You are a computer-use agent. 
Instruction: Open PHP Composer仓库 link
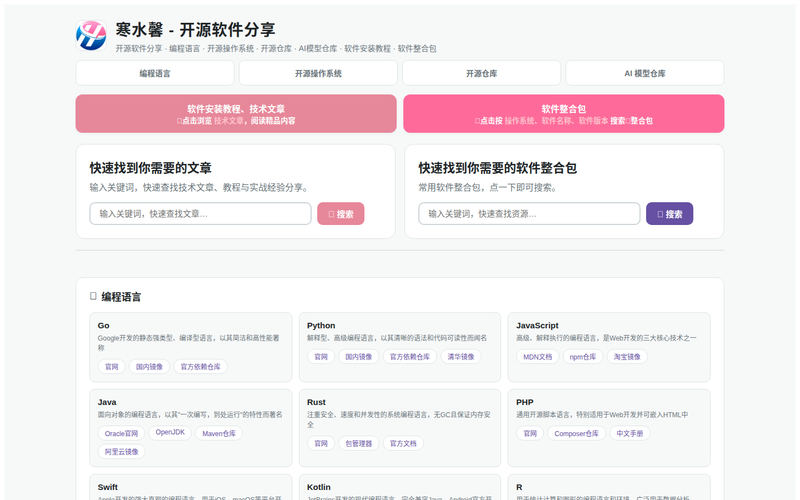[x=577, y=433]
